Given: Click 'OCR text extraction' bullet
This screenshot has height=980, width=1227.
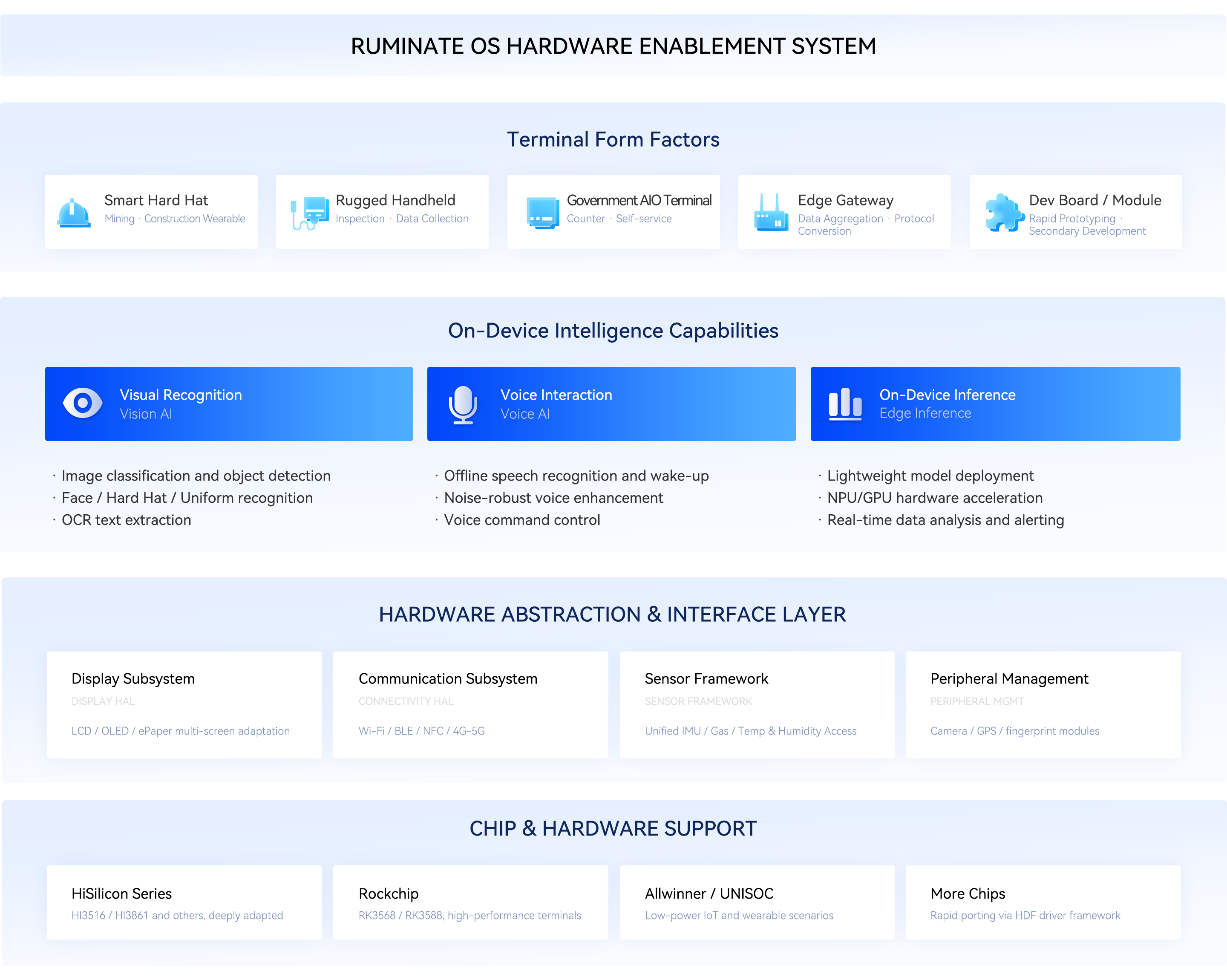Looking at the screenshot, I should point(127,520).
